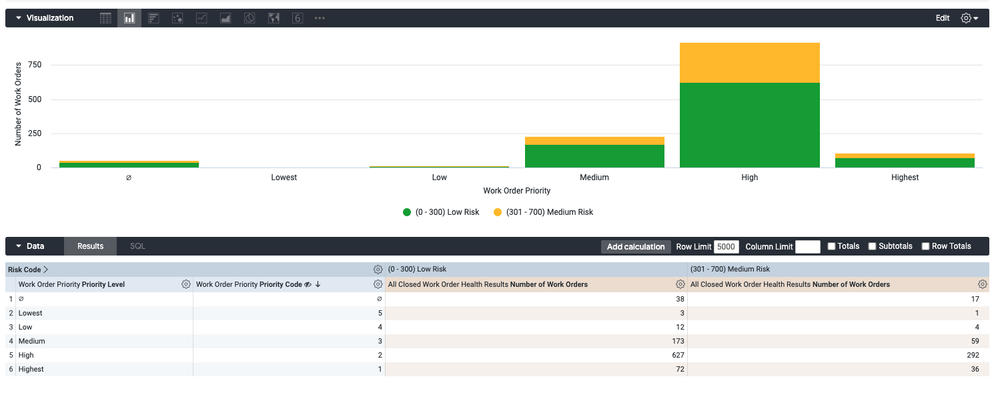
Task: Click the Column Limit input field
Action: coord(807,247)
